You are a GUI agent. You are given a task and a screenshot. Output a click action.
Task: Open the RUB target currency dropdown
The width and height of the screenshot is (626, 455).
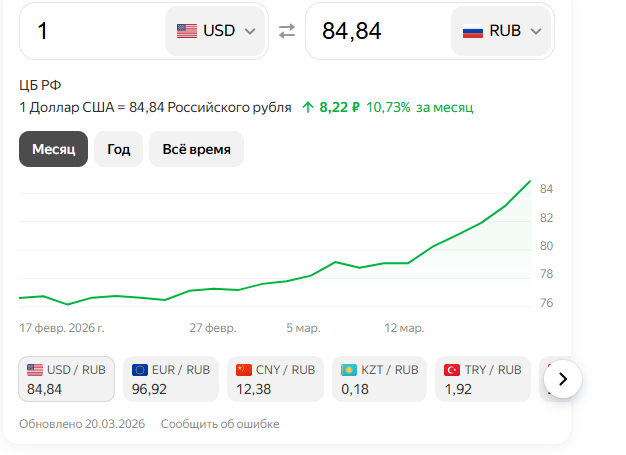(x=503, y=31)
